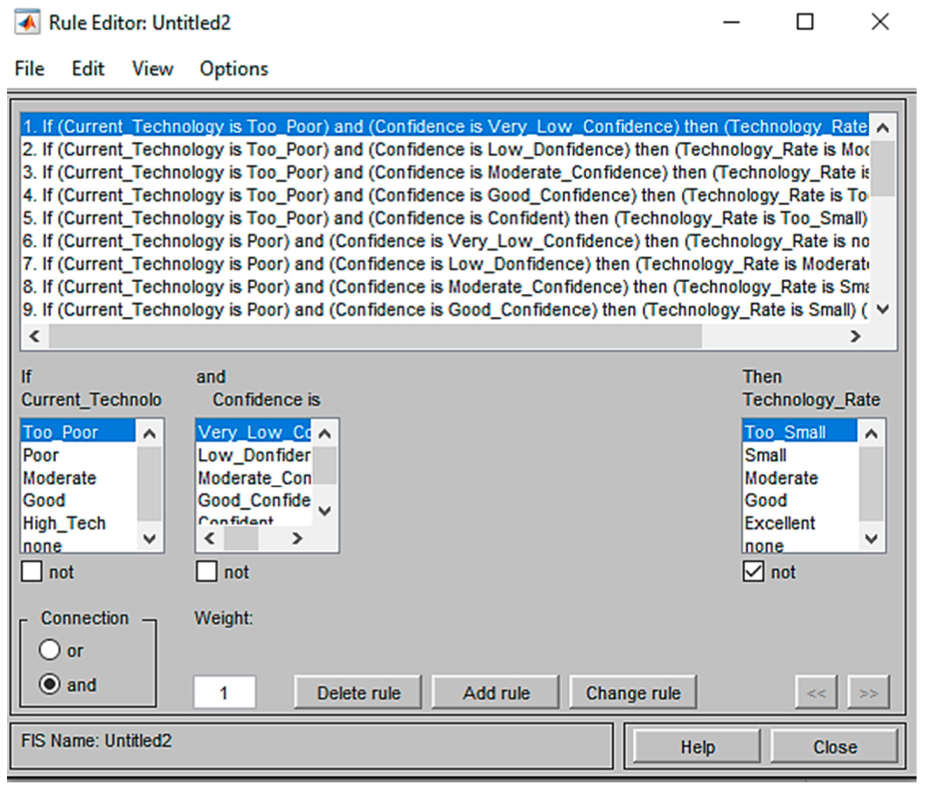
Task: Uncheck 'not' checkbox under Technology_Rate list
Action: 754,572
